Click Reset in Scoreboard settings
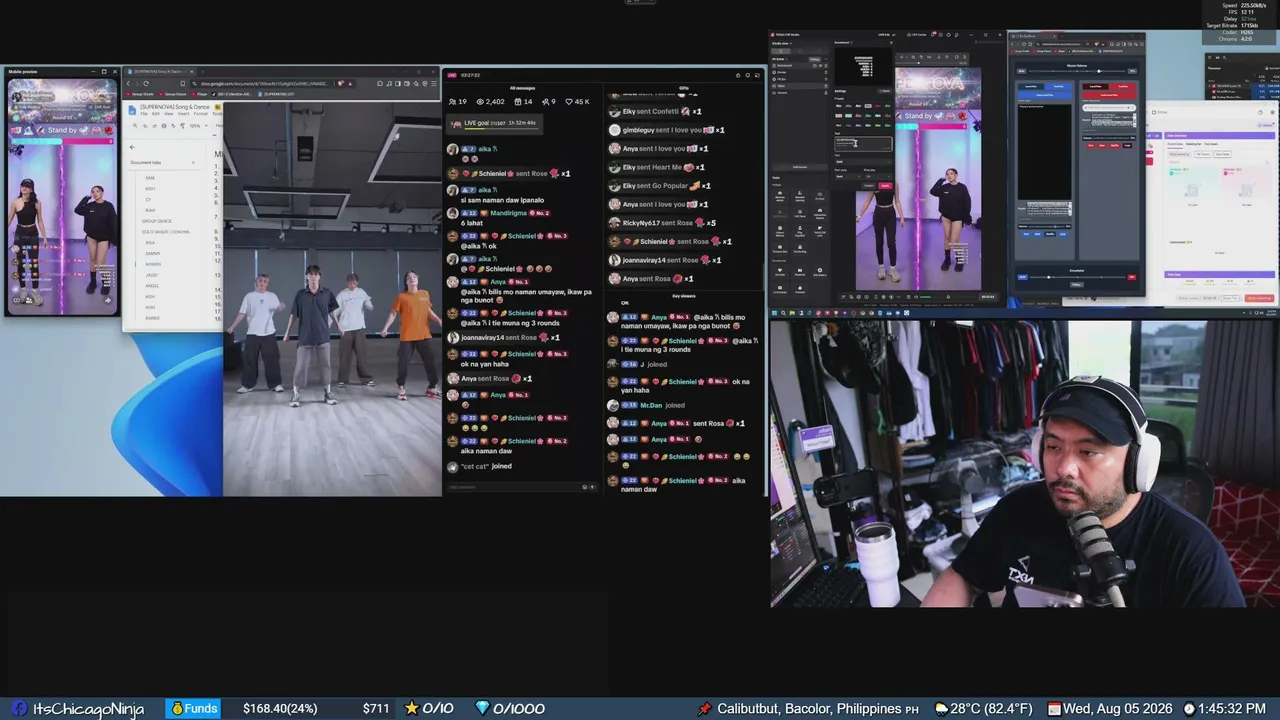Image resolution: width=1280 pixels, height=720 pixels. tap(885, 91)
